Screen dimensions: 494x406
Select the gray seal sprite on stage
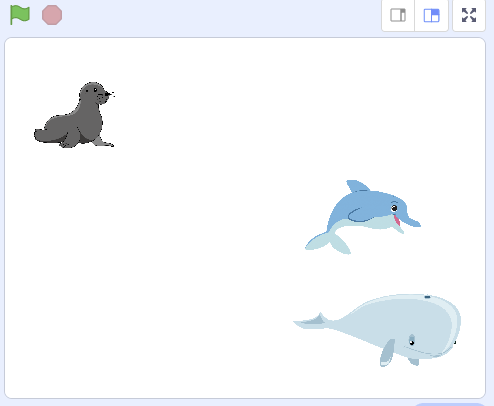click(x=74, y=115)
